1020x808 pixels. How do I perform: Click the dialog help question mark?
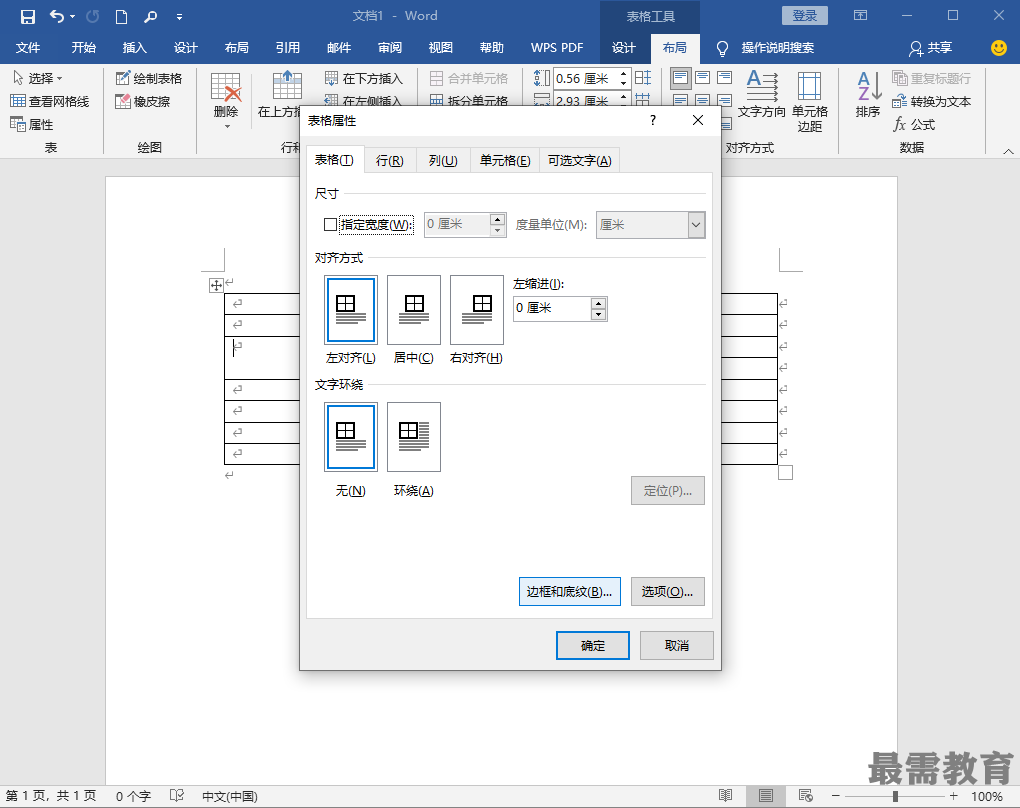(652, 120)
